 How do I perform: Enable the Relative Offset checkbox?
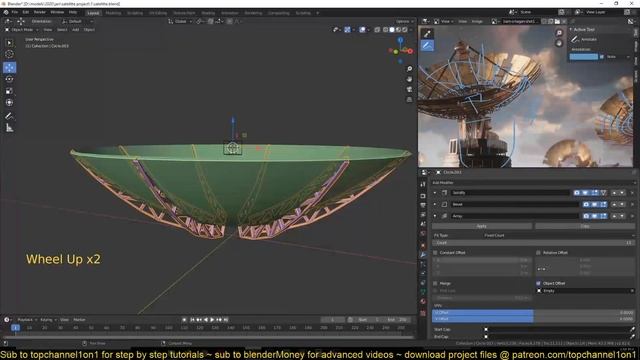pos(538,253)
